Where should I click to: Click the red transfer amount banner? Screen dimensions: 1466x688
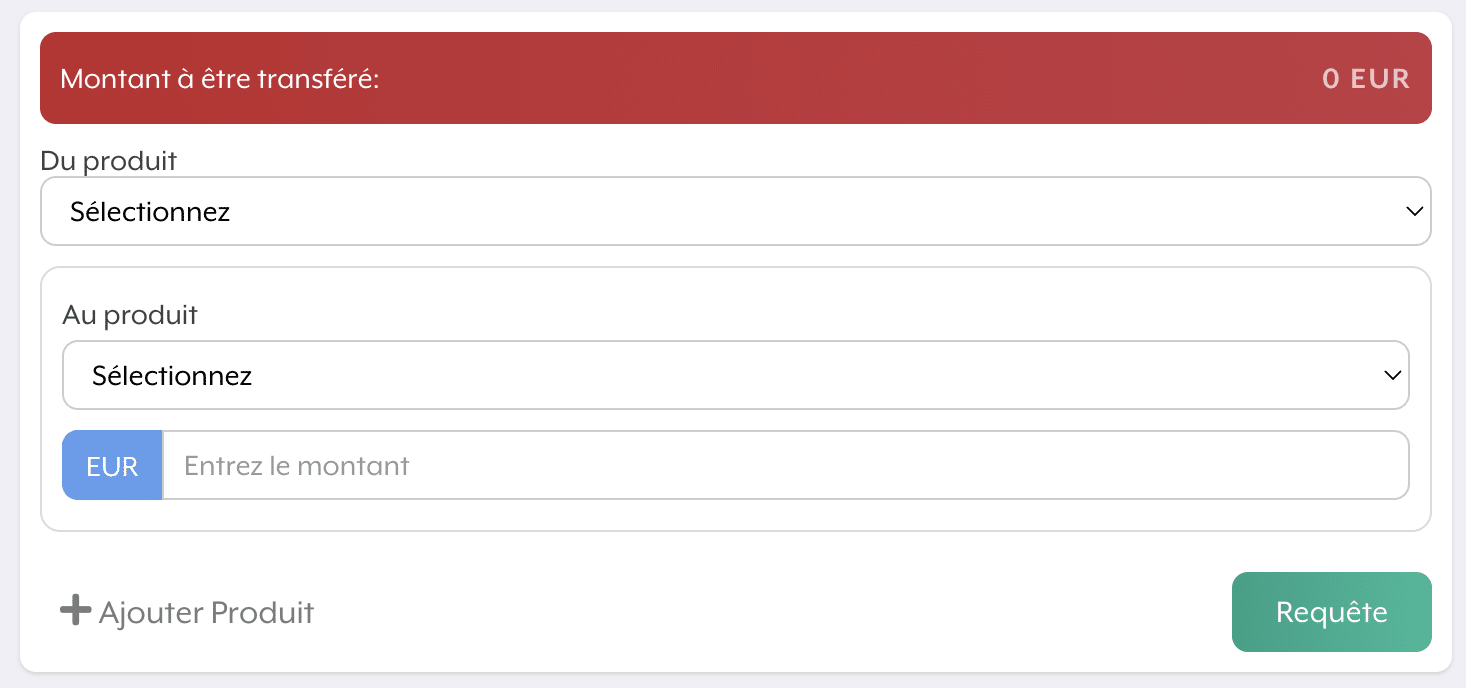coord(800,79)
